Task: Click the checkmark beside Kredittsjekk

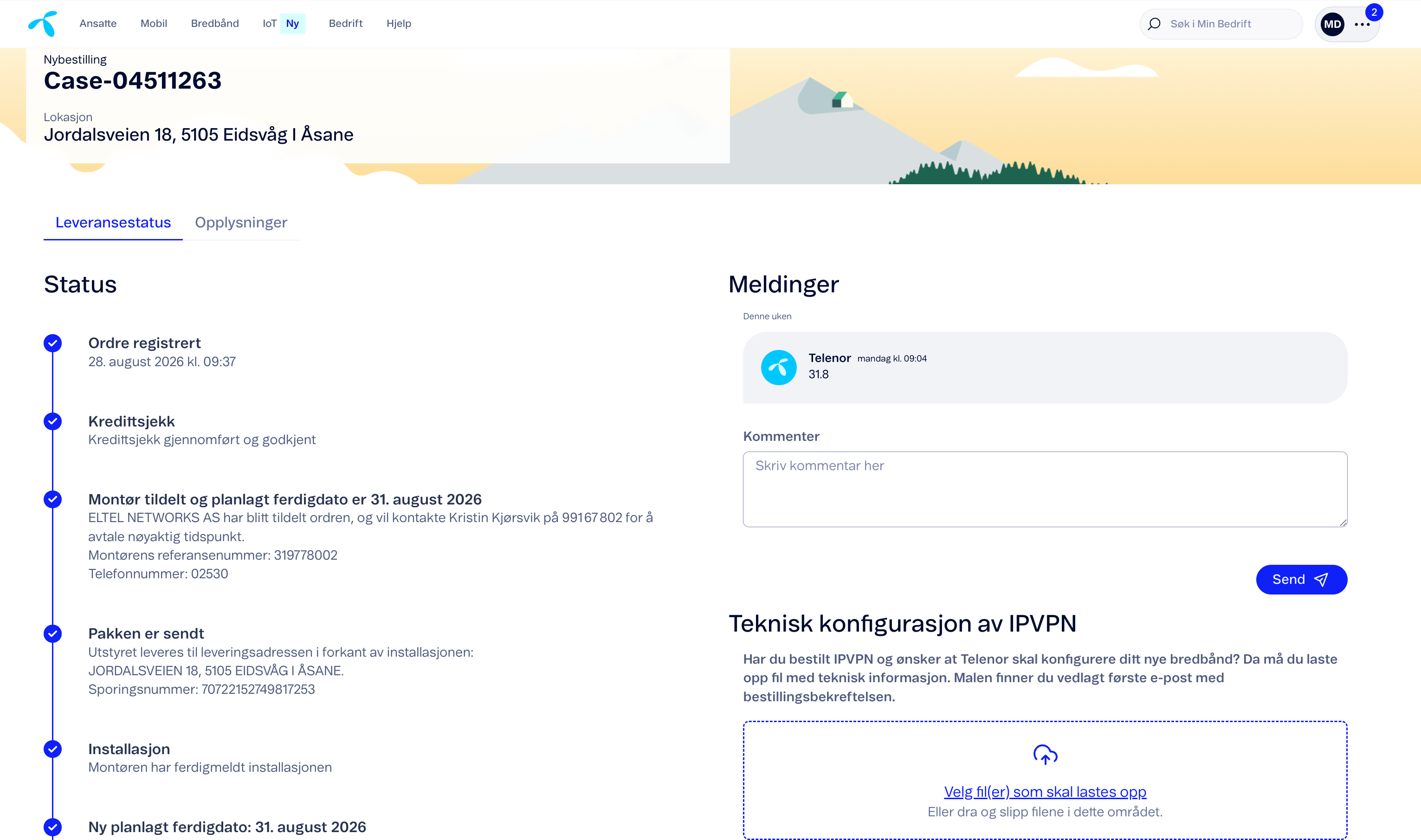Action: pos(52,421)
